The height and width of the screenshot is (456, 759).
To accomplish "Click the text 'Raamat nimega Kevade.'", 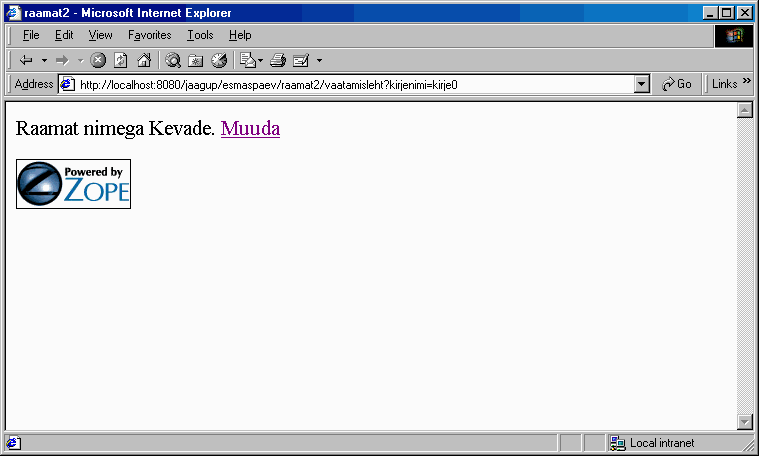I will pyautogui.click(x=115, y=128).
